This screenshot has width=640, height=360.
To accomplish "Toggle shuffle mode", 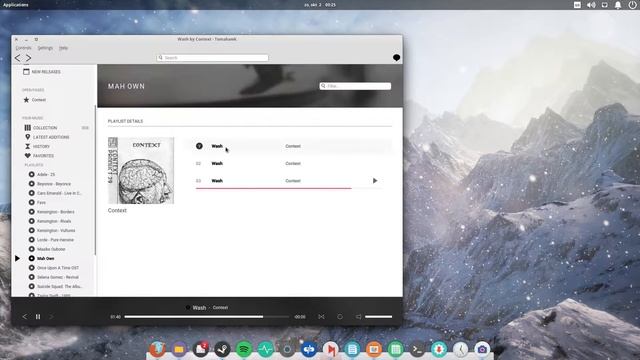I will (x=321, y=317).
